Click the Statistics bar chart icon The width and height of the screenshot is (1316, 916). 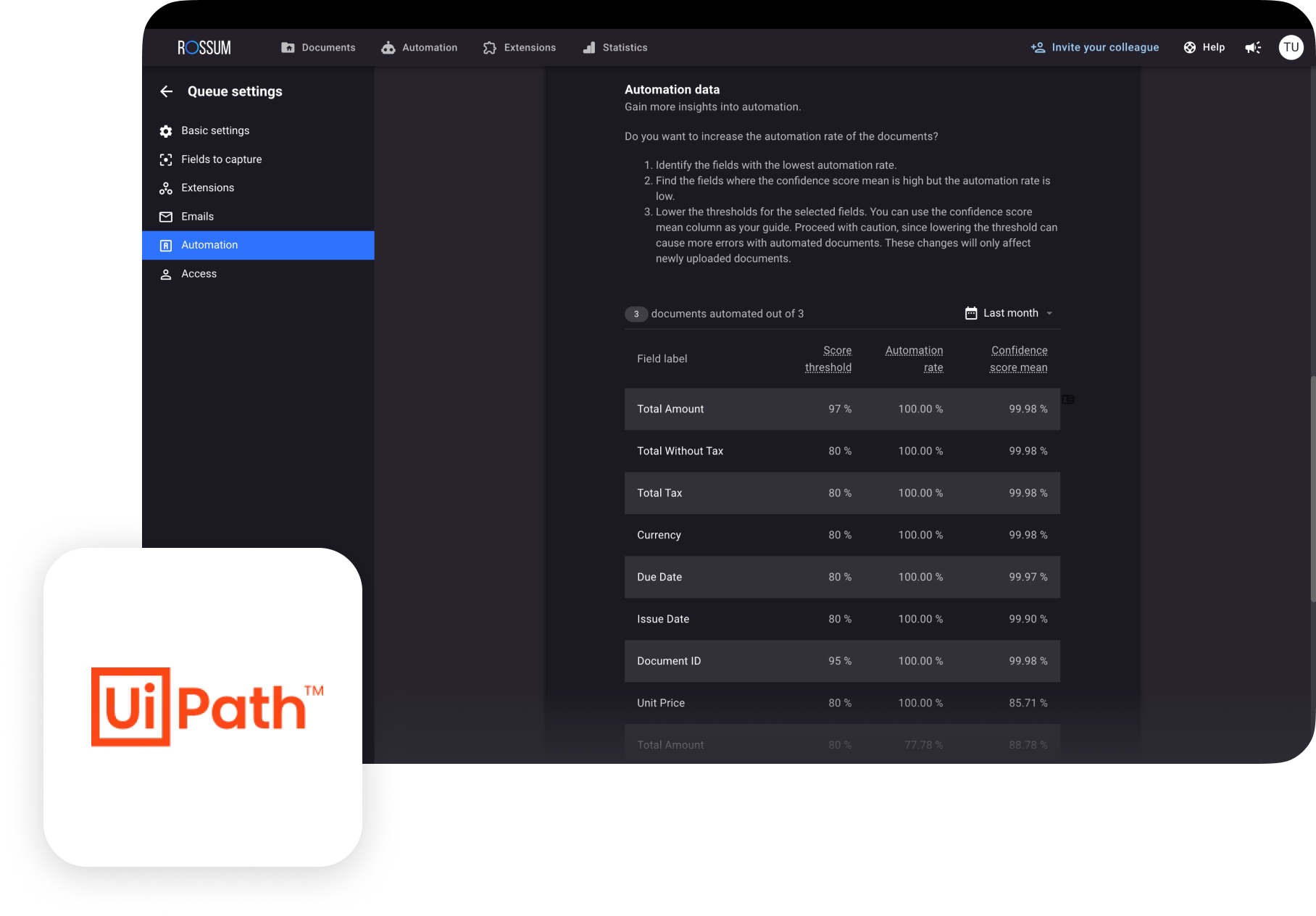(x=589, y=48)
